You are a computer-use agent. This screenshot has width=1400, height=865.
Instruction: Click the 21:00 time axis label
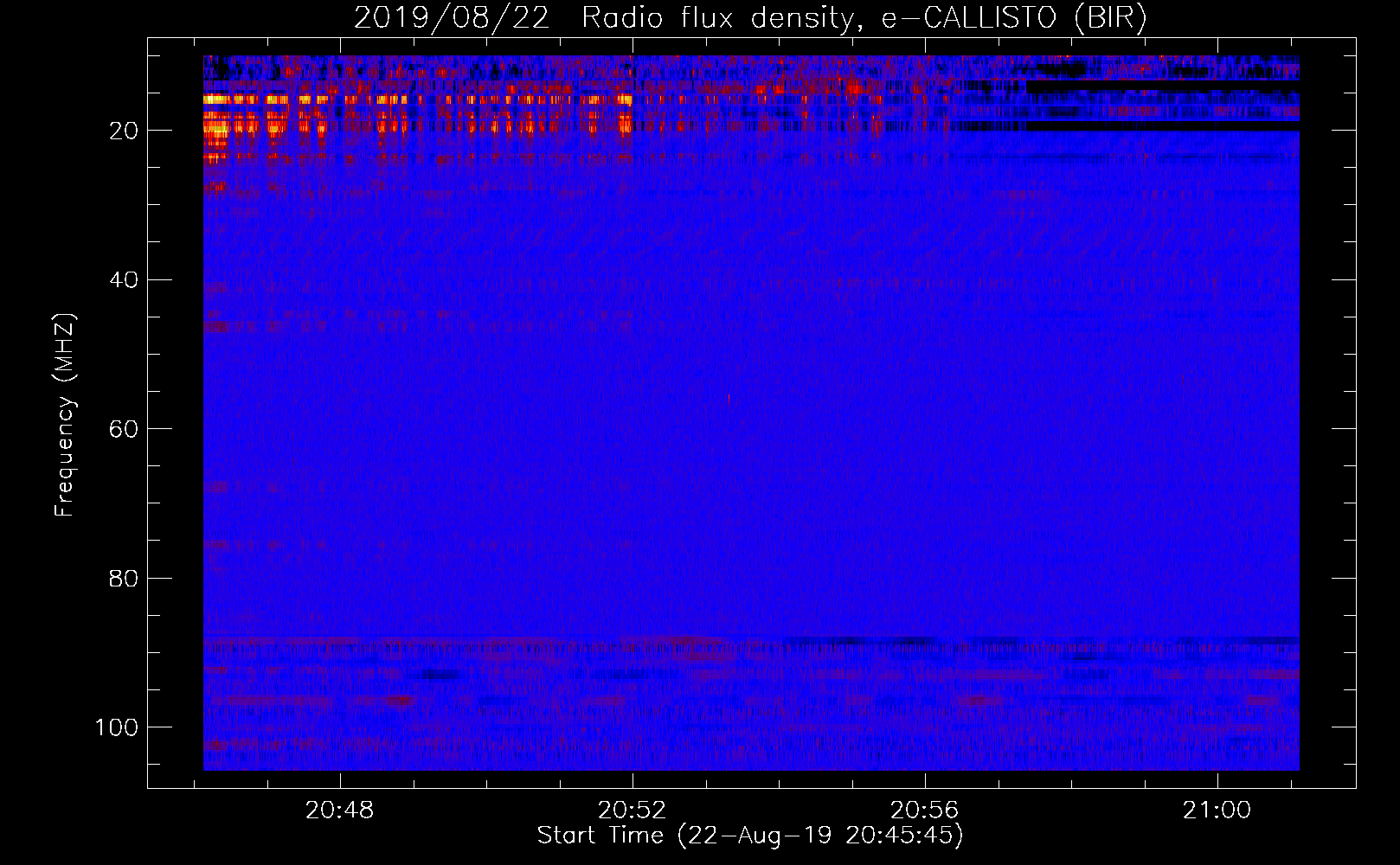pyautogui.click(x=1217, y=811)
